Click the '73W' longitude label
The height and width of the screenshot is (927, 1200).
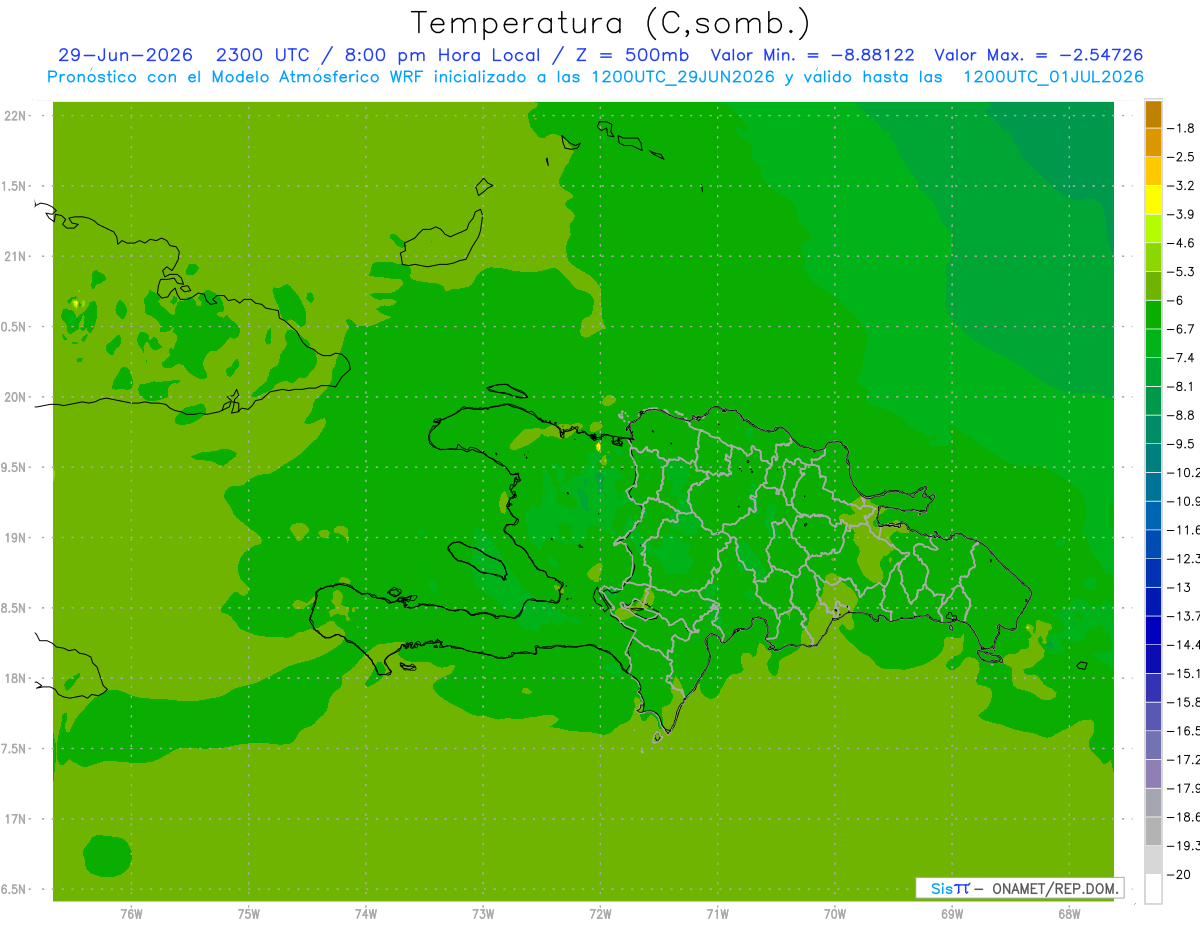pyautogui.click(x=483, y=915)
